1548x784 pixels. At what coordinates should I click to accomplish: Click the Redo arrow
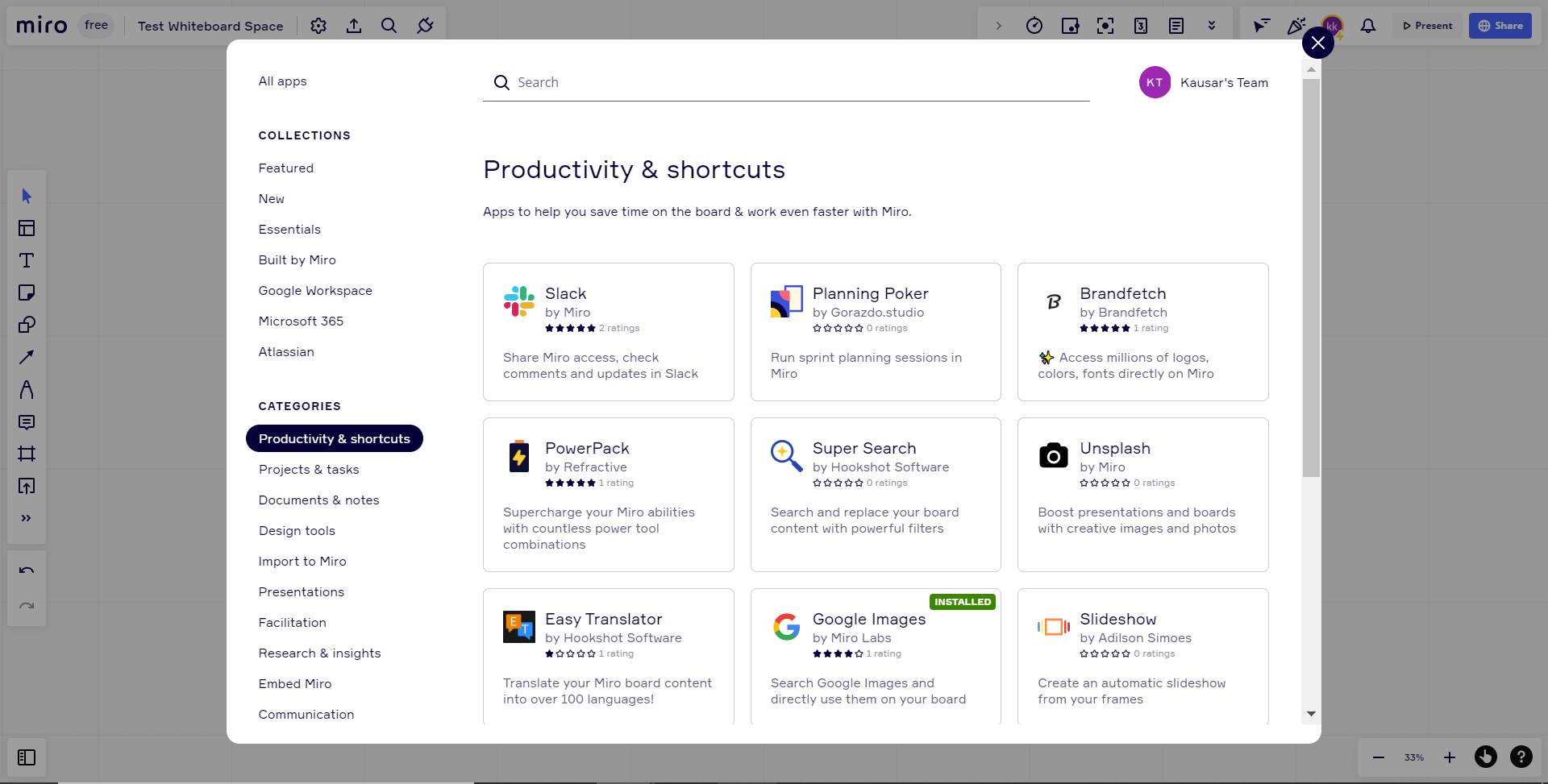27,606
